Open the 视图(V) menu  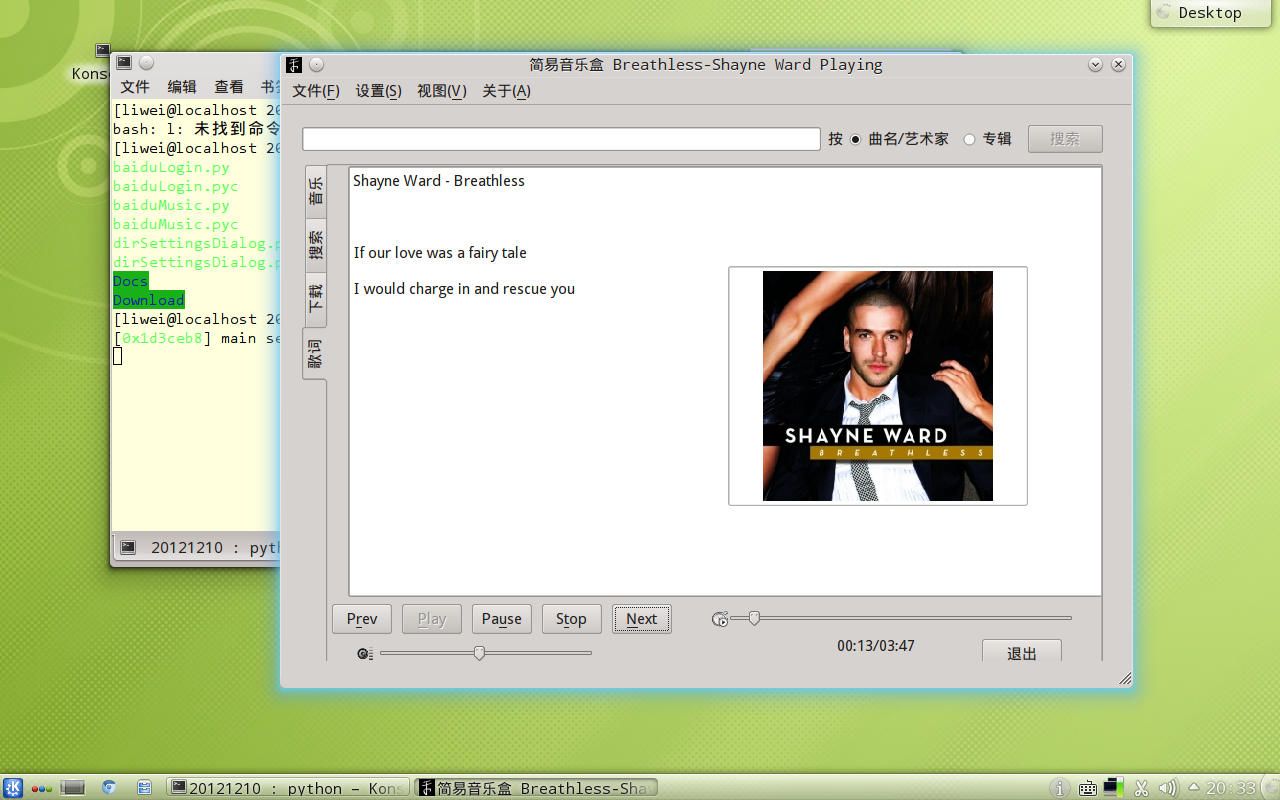[x=442, y=91]
